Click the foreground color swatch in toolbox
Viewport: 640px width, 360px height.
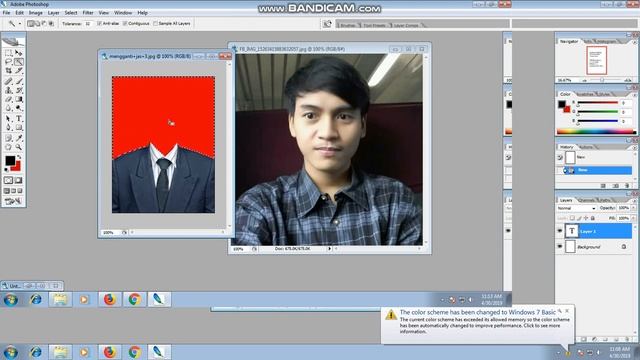point(10,160)
